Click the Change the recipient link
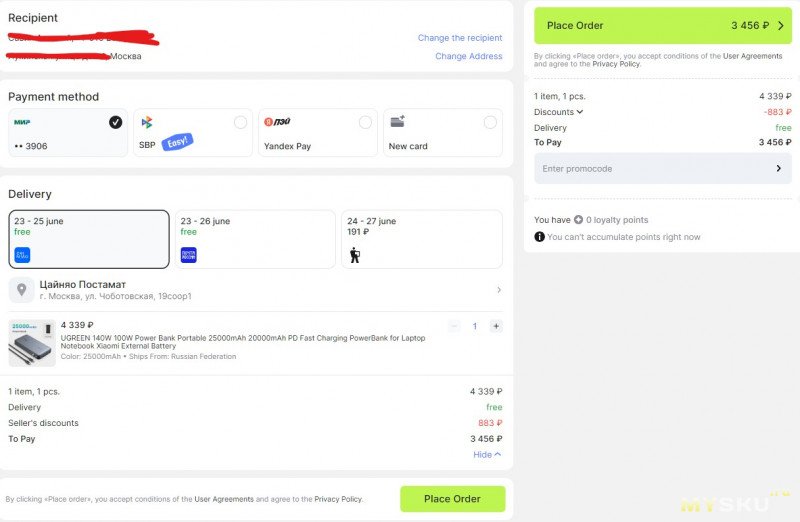This screenshot has height=522, width=800. coord(460,38)
